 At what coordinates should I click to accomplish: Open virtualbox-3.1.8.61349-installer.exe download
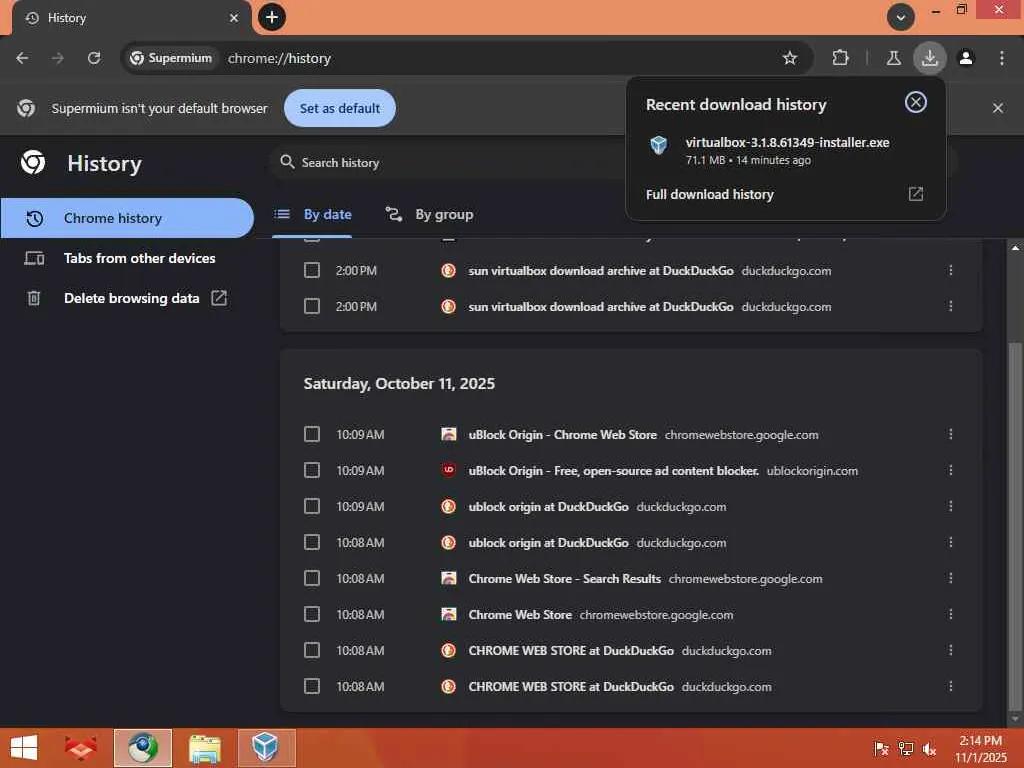tap(787, 142)
